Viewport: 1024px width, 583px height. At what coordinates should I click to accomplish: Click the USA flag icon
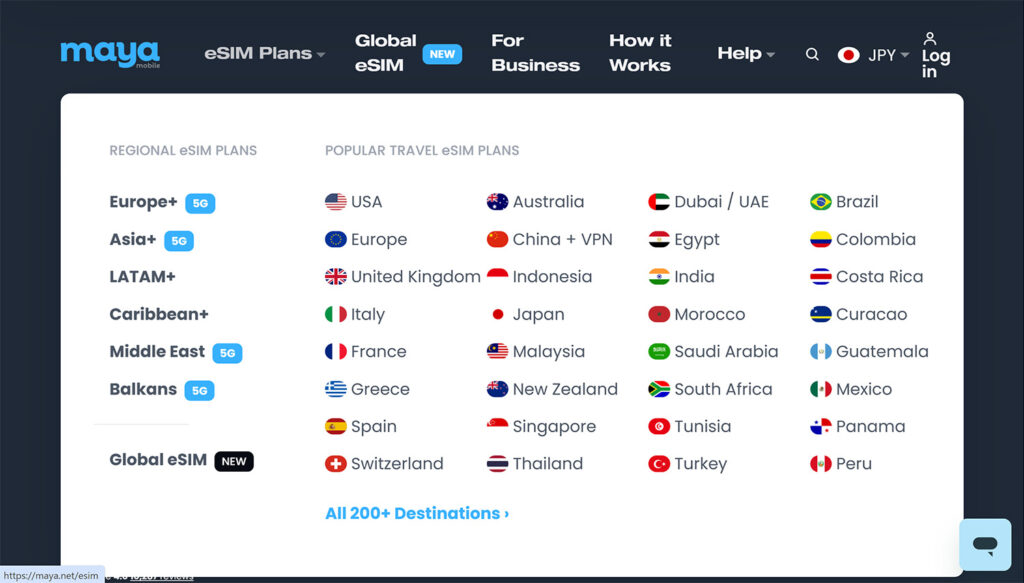(x=336, y=202)
